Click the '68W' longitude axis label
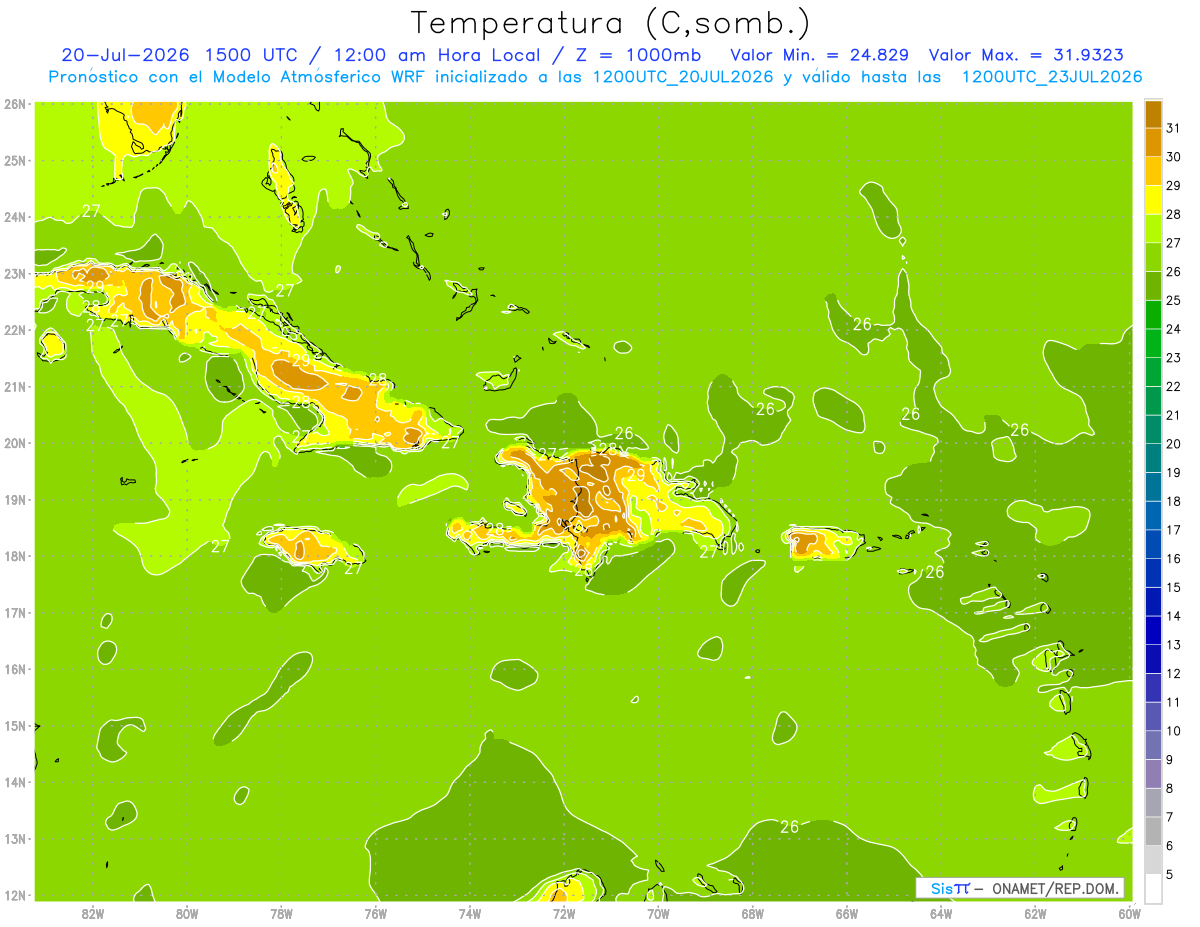Image resolution: width=1200 pixels, height=927 pixels. click(x=753, y=913)
